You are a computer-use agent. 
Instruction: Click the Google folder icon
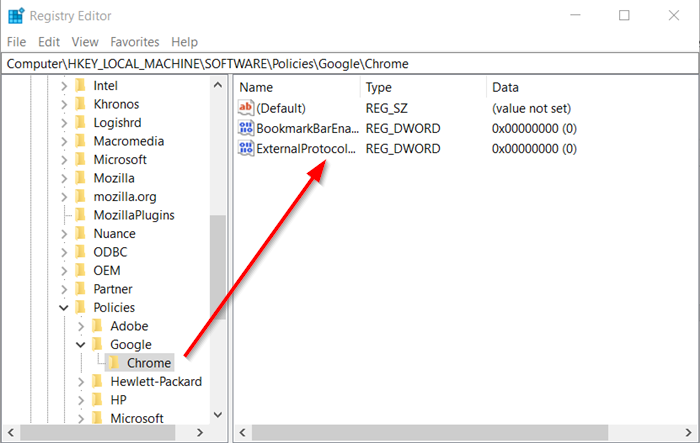point(97,344)
